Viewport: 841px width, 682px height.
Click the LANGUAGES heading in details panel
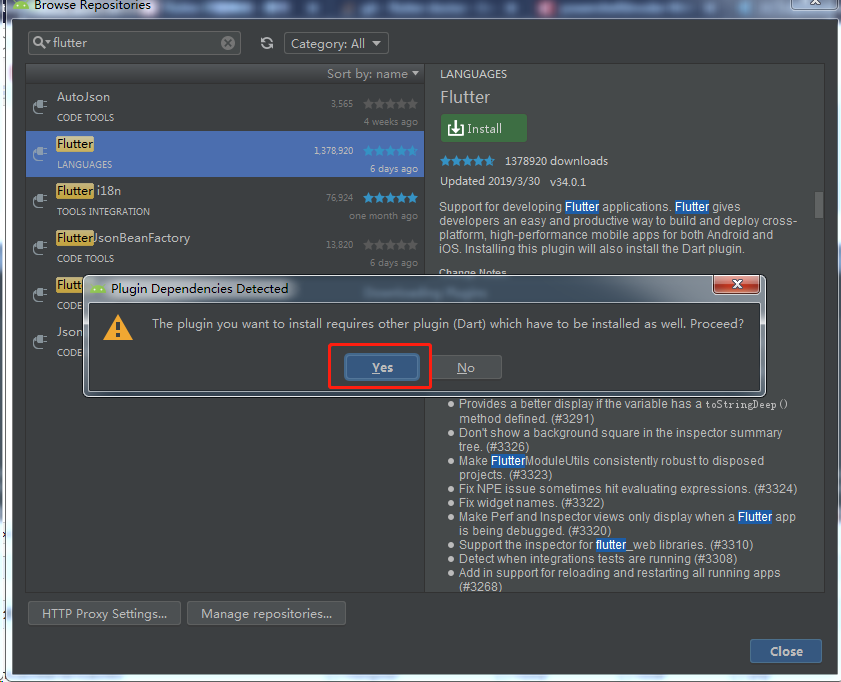click(x=473, y=74)
